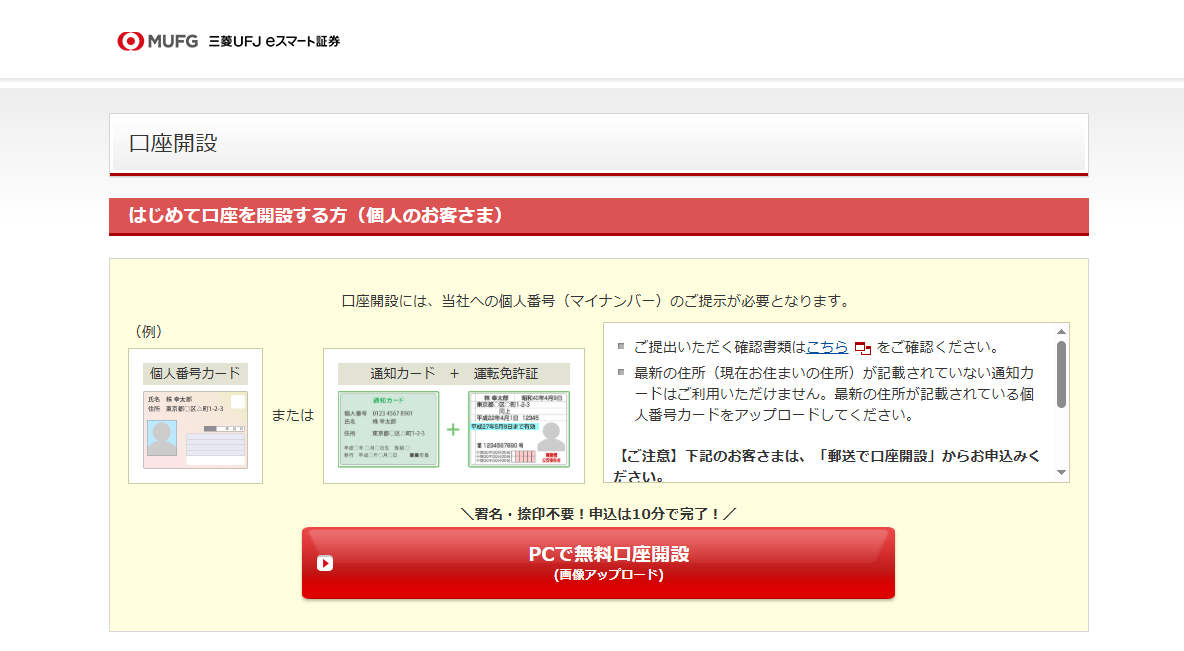Click the 署名・捺印不要 tagline above button
Image resolution: width=1184 pixels, height=651 pixels.
(598, 514)
